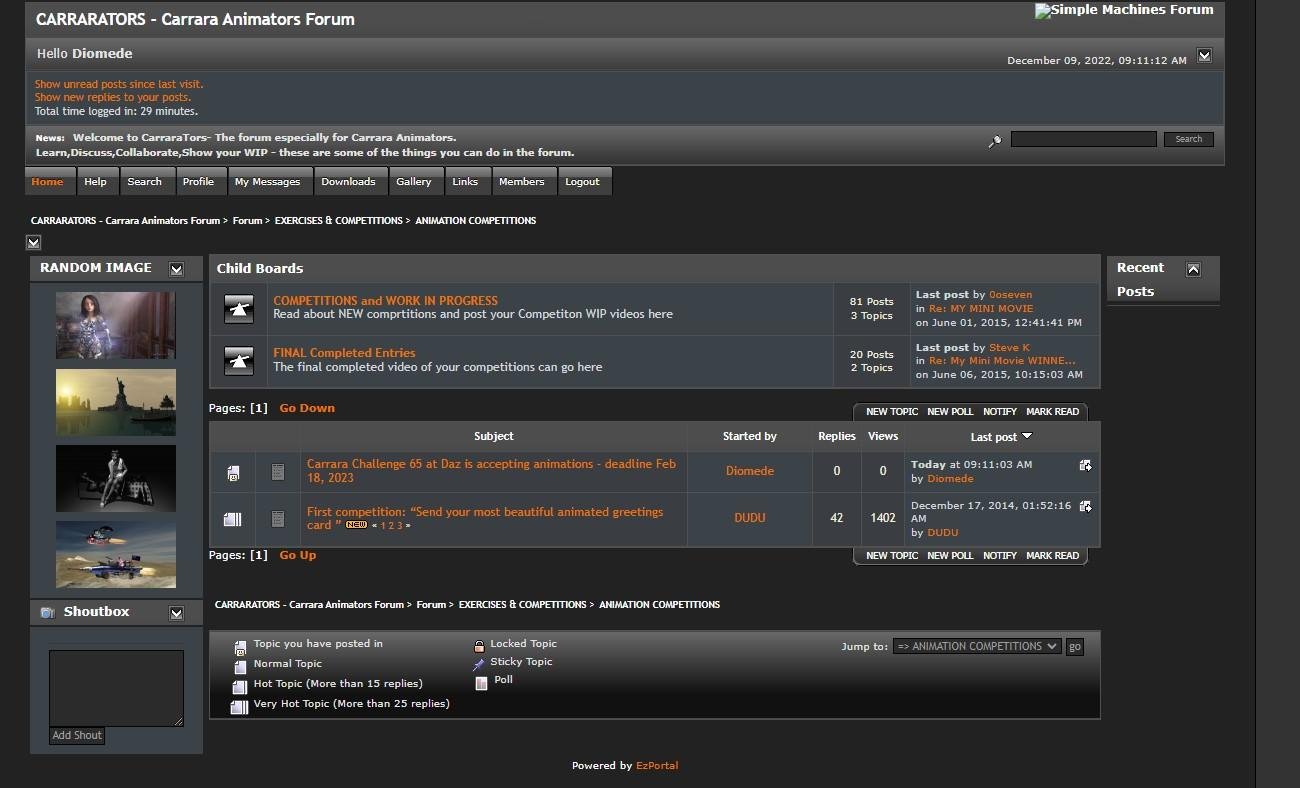Click the Locked Topic padlock legend icon
1300x788 pixels.
click(479, 646)
